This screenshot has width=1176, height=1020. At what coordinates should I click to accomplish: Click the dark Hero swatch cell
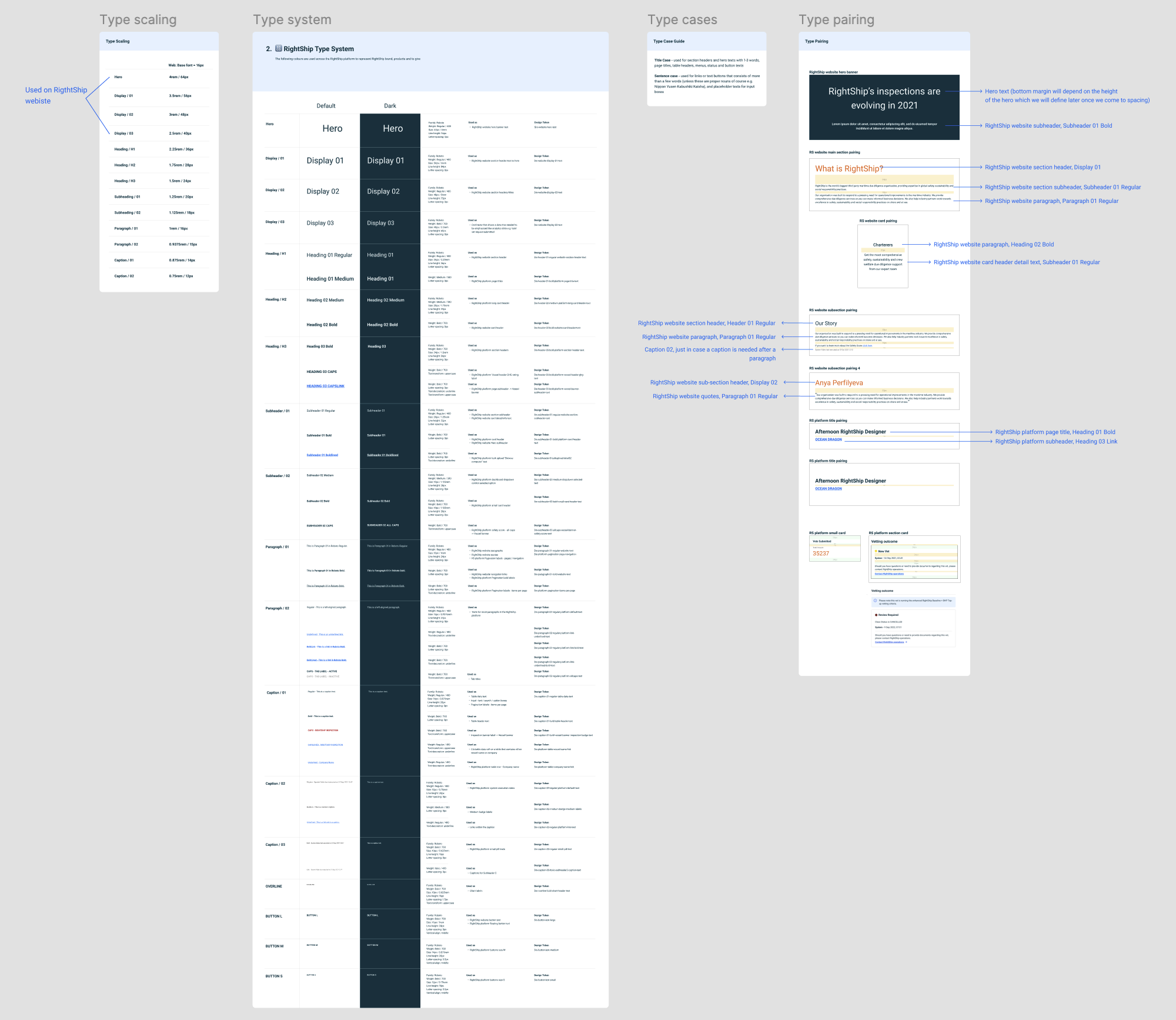click(x=390, y=129)
